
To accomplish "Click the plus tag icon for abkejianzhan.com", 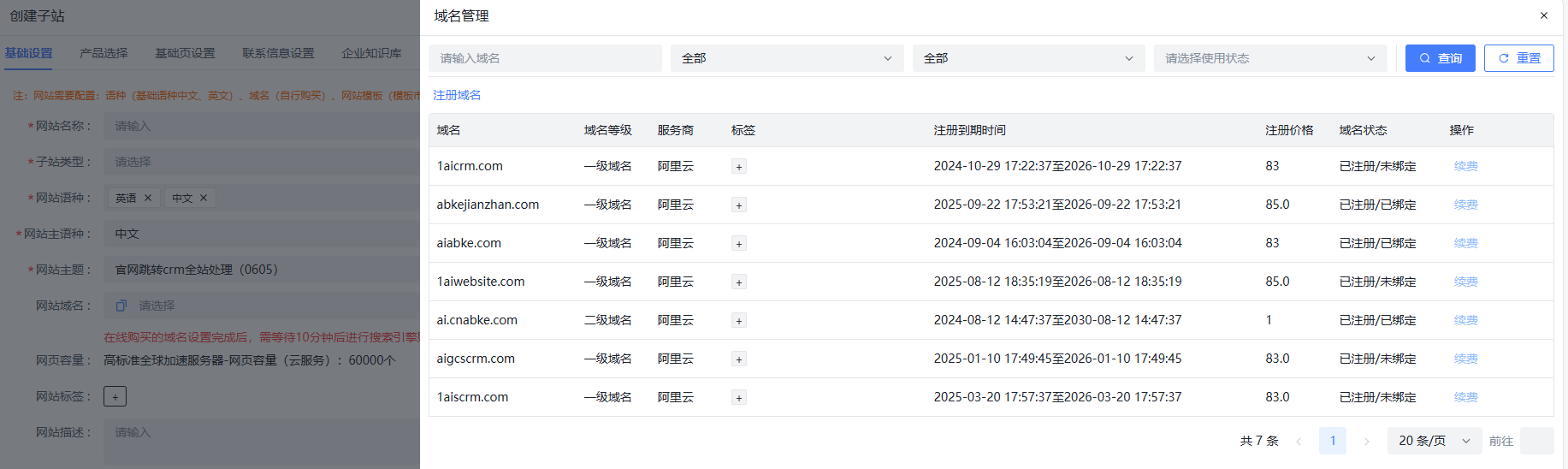I will click(739, 205).
